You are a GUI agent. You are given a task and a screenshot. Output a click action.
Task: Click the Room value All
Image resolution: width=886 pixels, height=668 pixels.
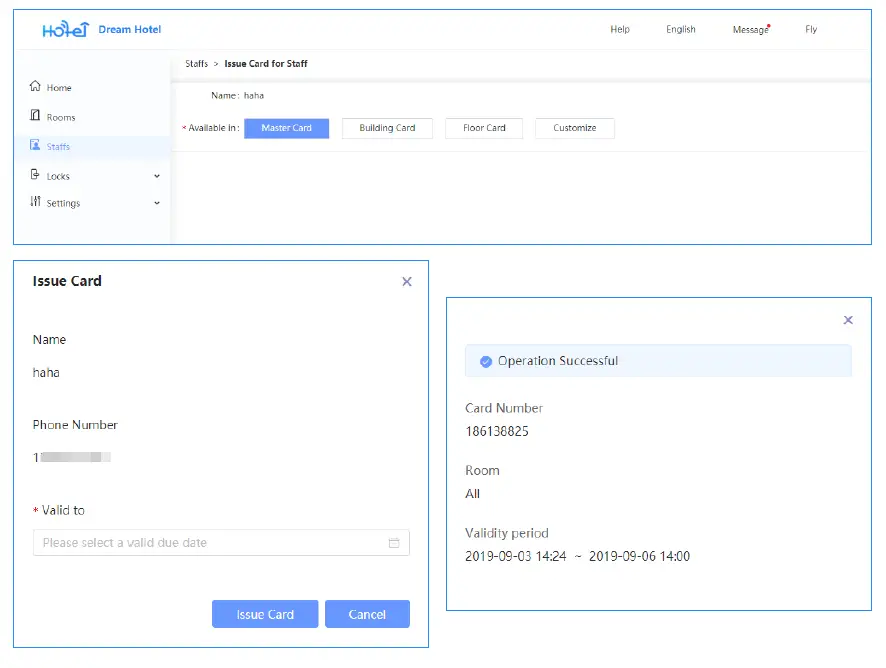click(x=472, y=494)
